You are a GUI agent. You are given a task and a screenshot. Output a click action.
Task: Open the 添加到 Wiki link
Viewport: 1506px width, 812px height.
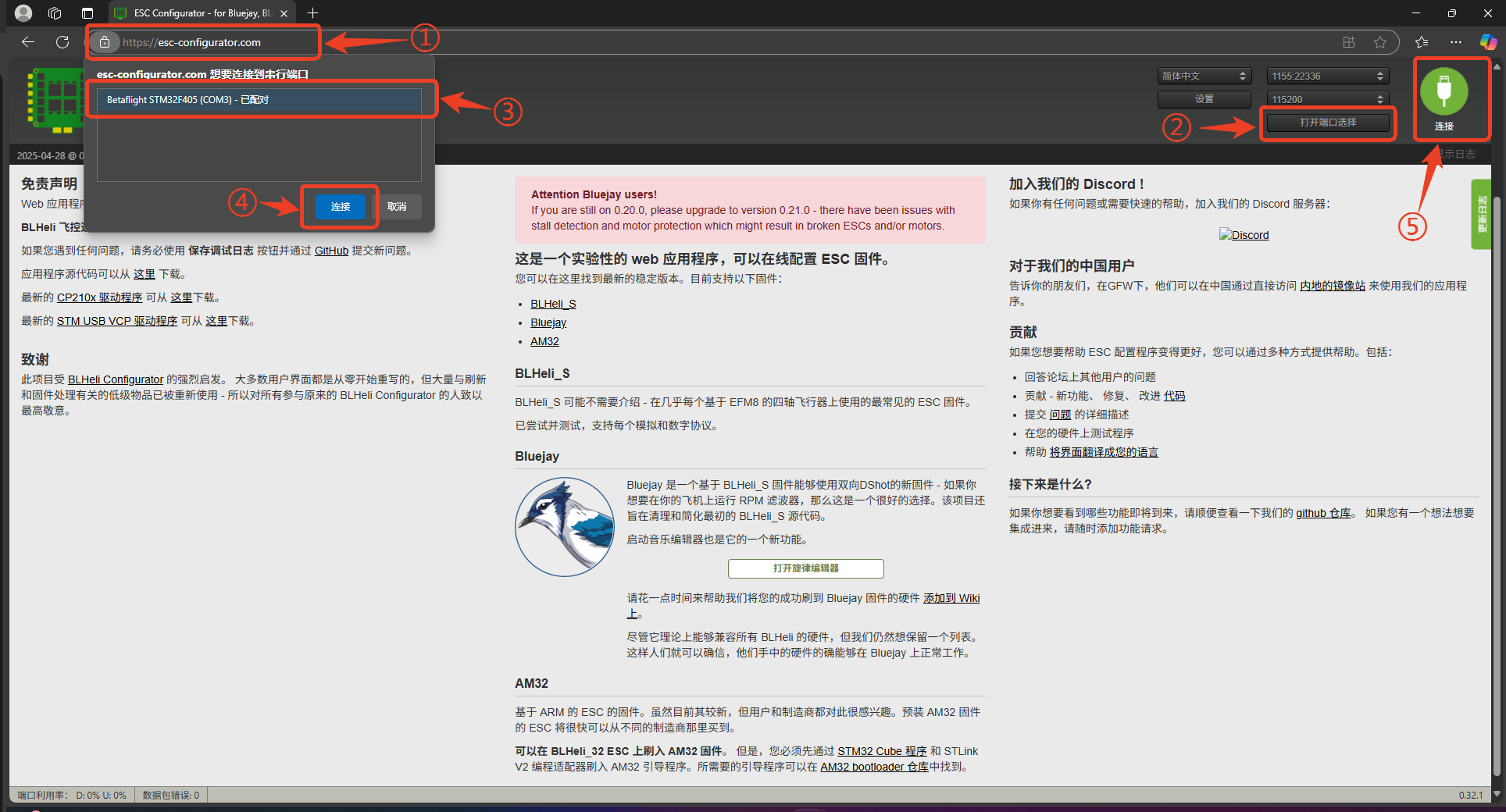pyautogui.click(x=951, y=598)
